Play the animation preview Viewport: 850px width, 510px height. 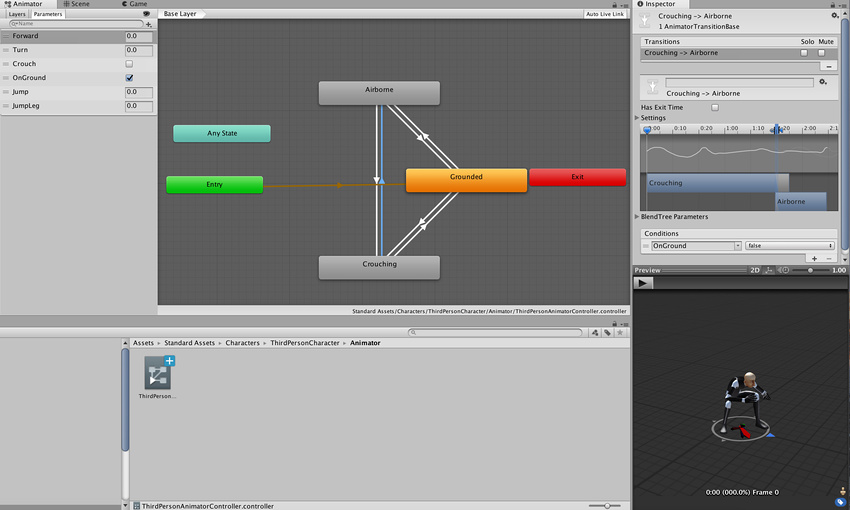643,283
